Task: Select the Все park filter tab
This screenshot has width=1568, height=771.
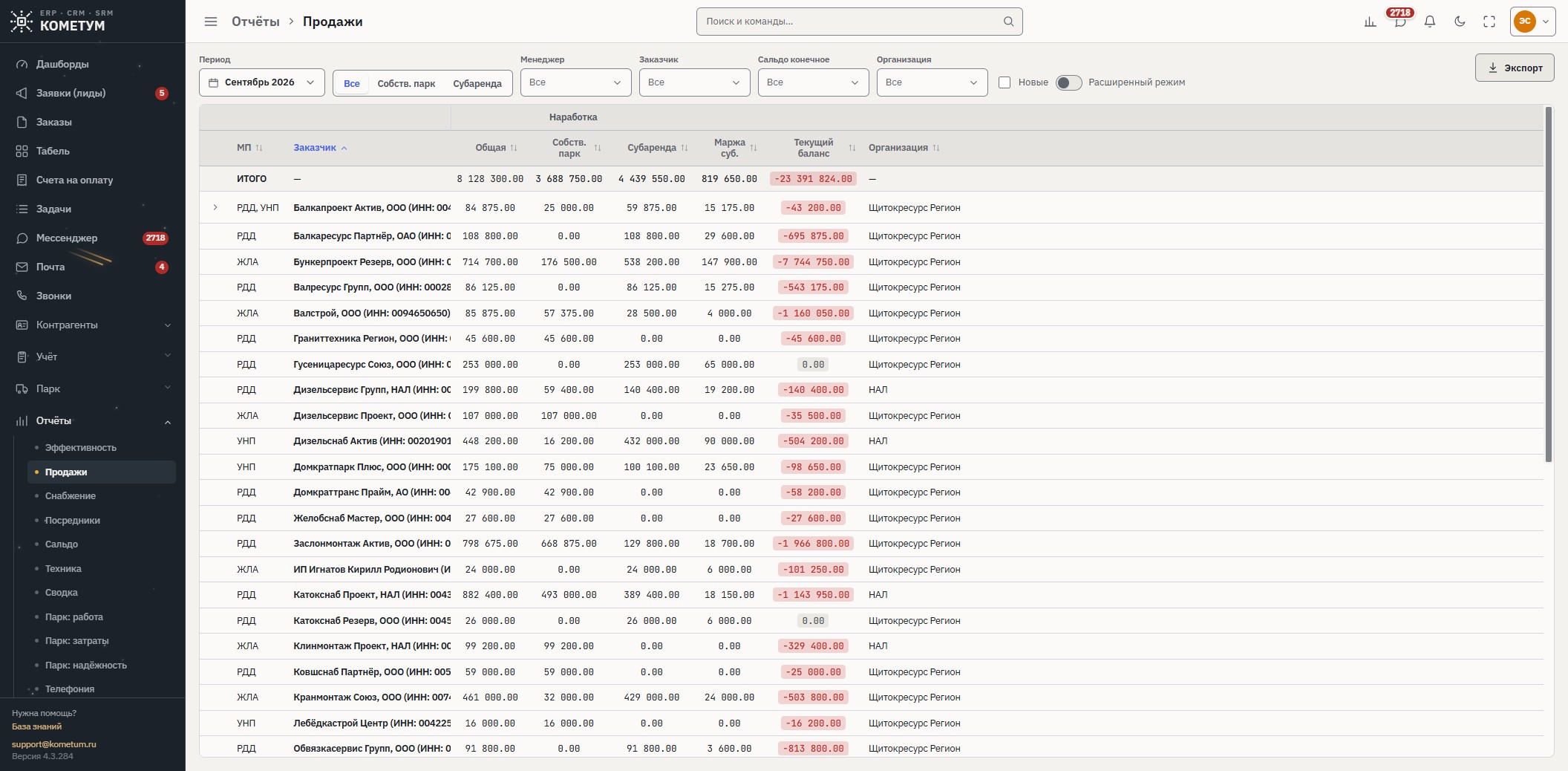Action: [x=352, y=83]
